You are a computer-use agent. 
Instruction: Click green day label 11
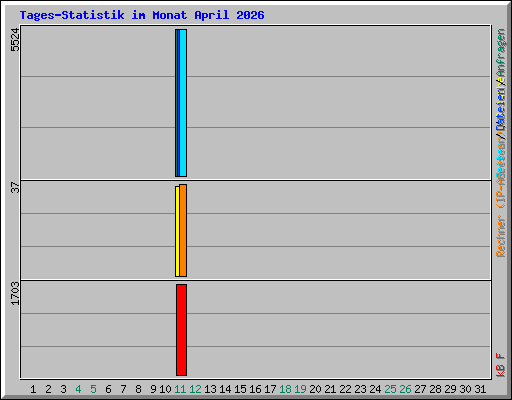[180, 389]
